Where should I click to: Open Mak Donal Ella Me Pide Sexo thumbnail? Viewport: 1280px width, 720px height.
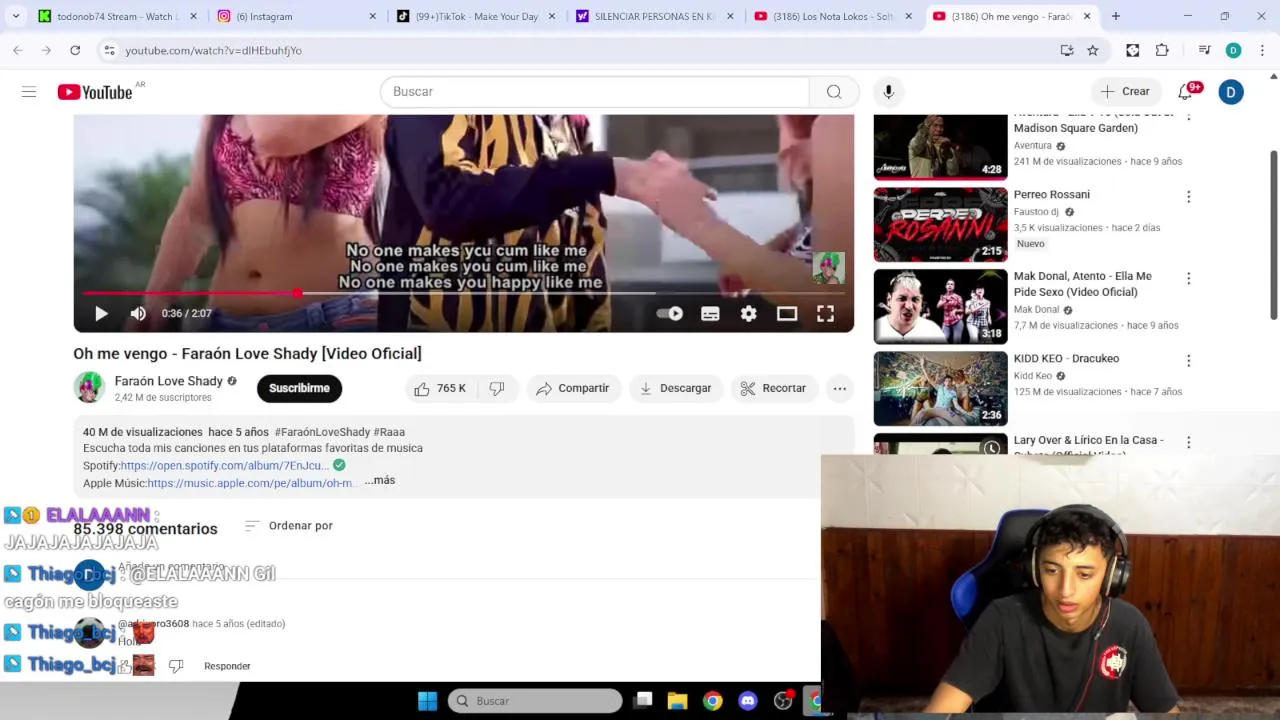(x=940, y=307)
